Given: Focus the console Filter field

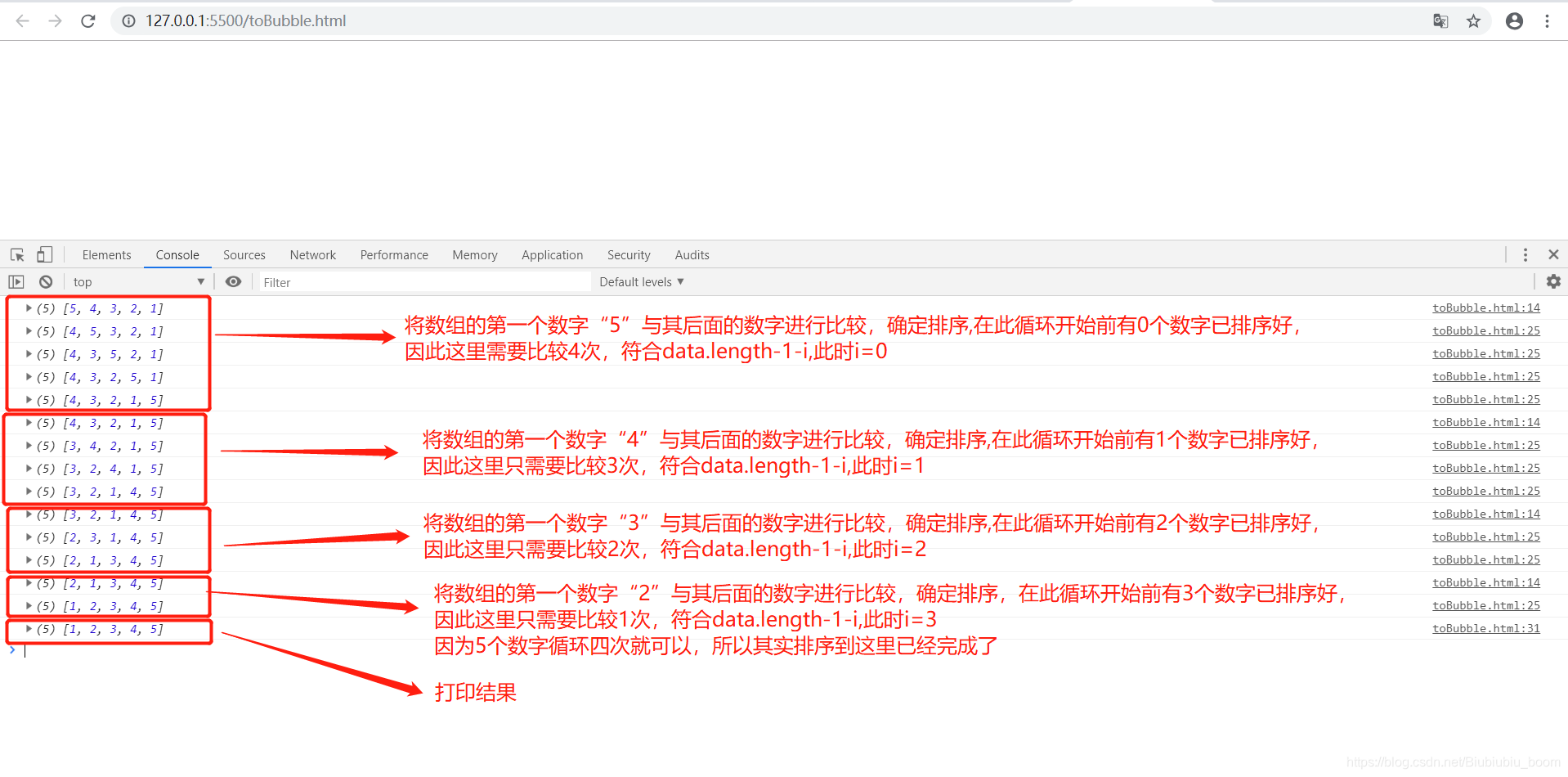Looking at the screenshot, I should [x=425, y=282].
